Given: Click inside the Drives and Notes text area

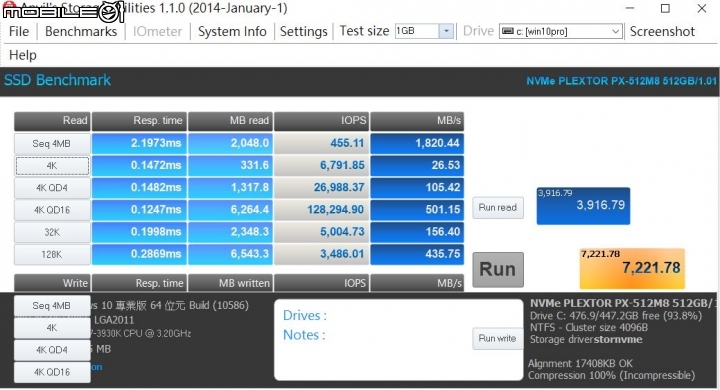Looking at the screenshot, I should coord(399,340).
